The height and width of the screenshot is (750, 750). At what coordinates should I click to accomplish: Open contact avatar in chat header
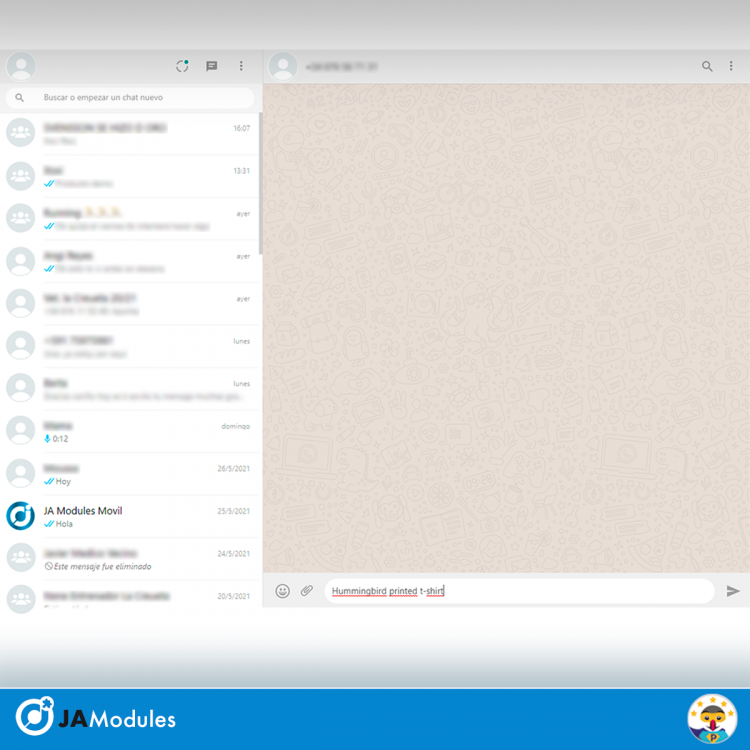tap(283, 66)
